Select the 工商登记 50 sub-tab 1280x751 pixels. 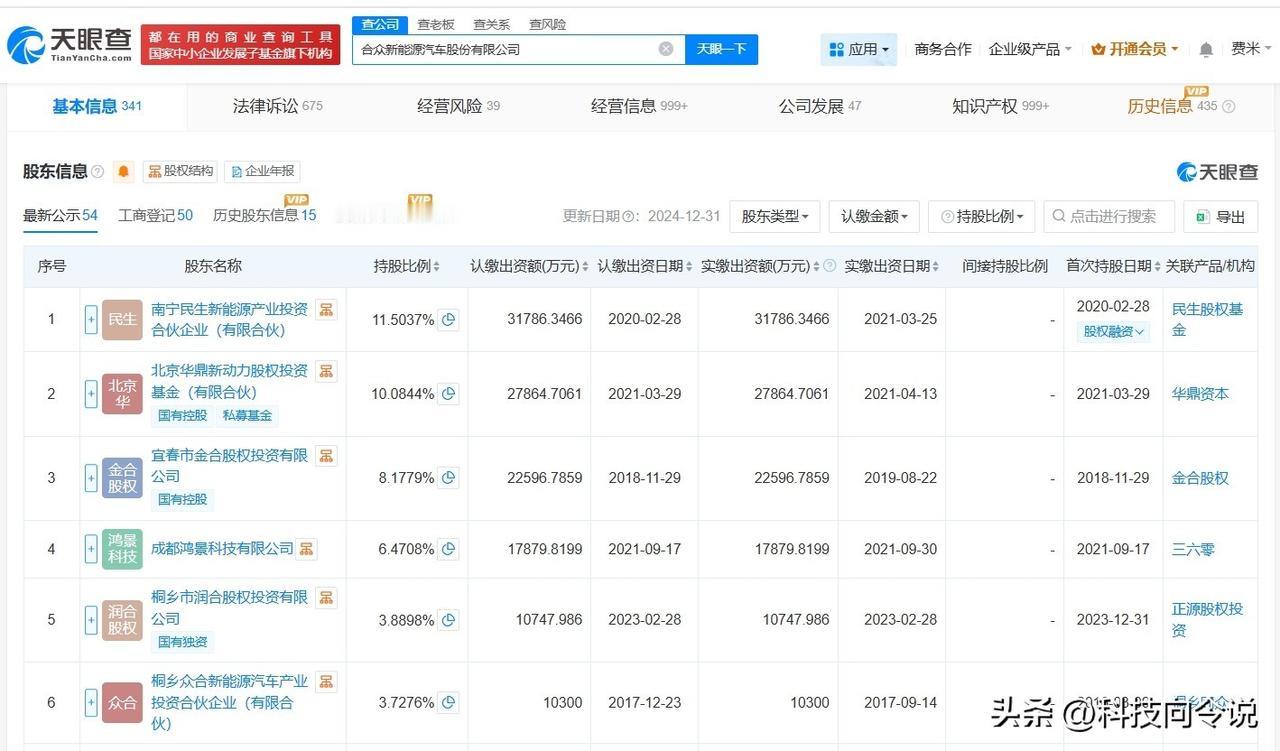156,215
